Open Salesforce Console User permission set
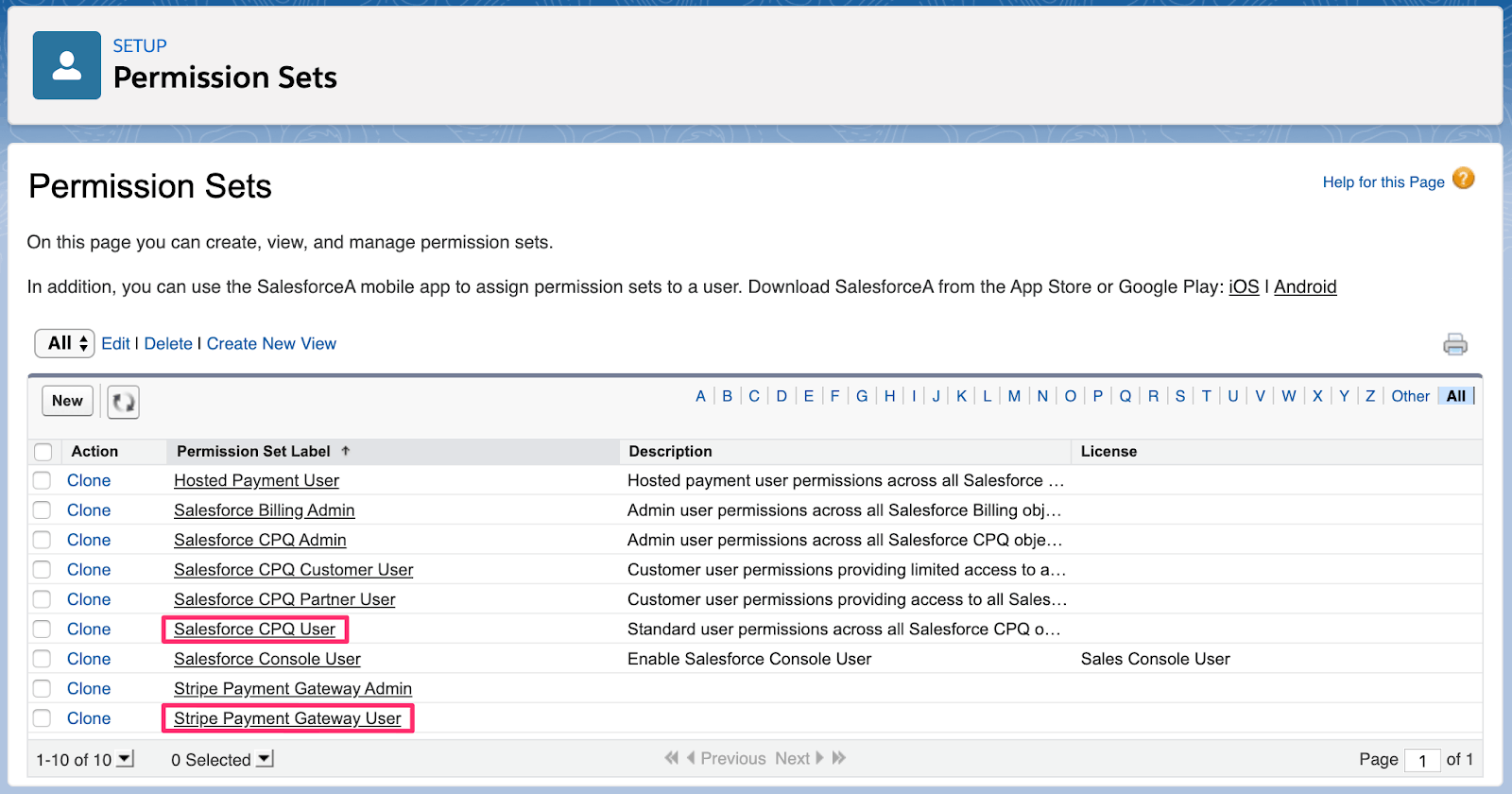This screenshot has width=1512, height=794. pos(267,659)
